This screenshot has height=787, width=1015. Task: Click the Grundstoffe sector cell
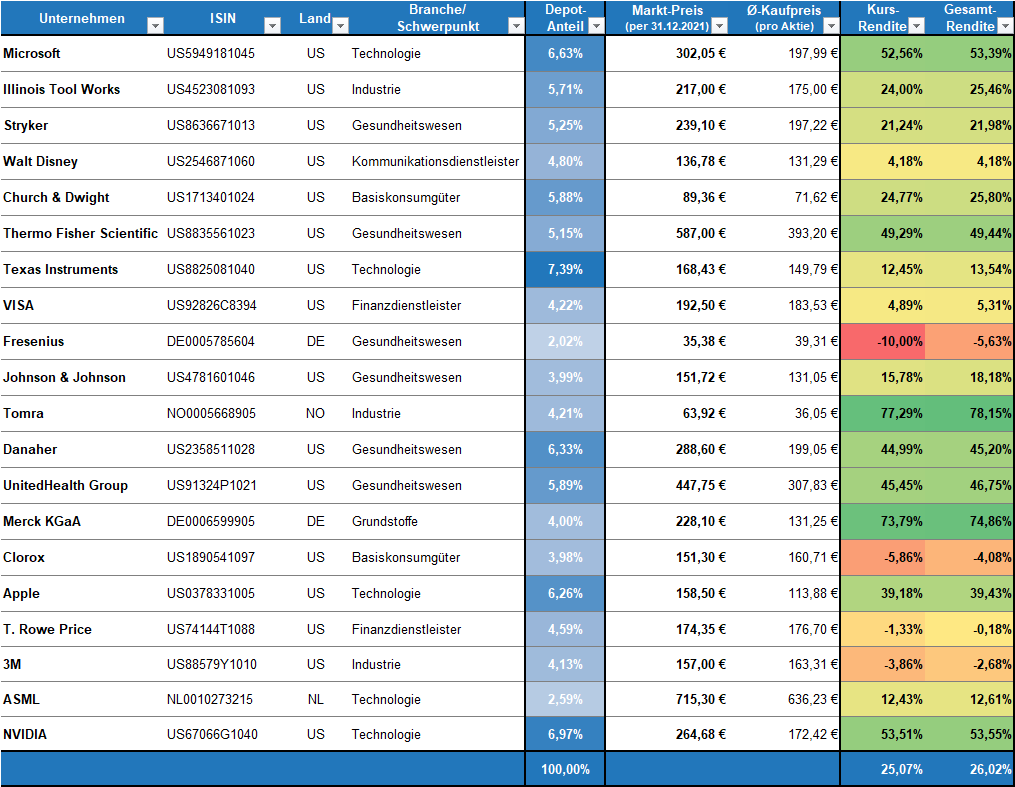point(385,522)
